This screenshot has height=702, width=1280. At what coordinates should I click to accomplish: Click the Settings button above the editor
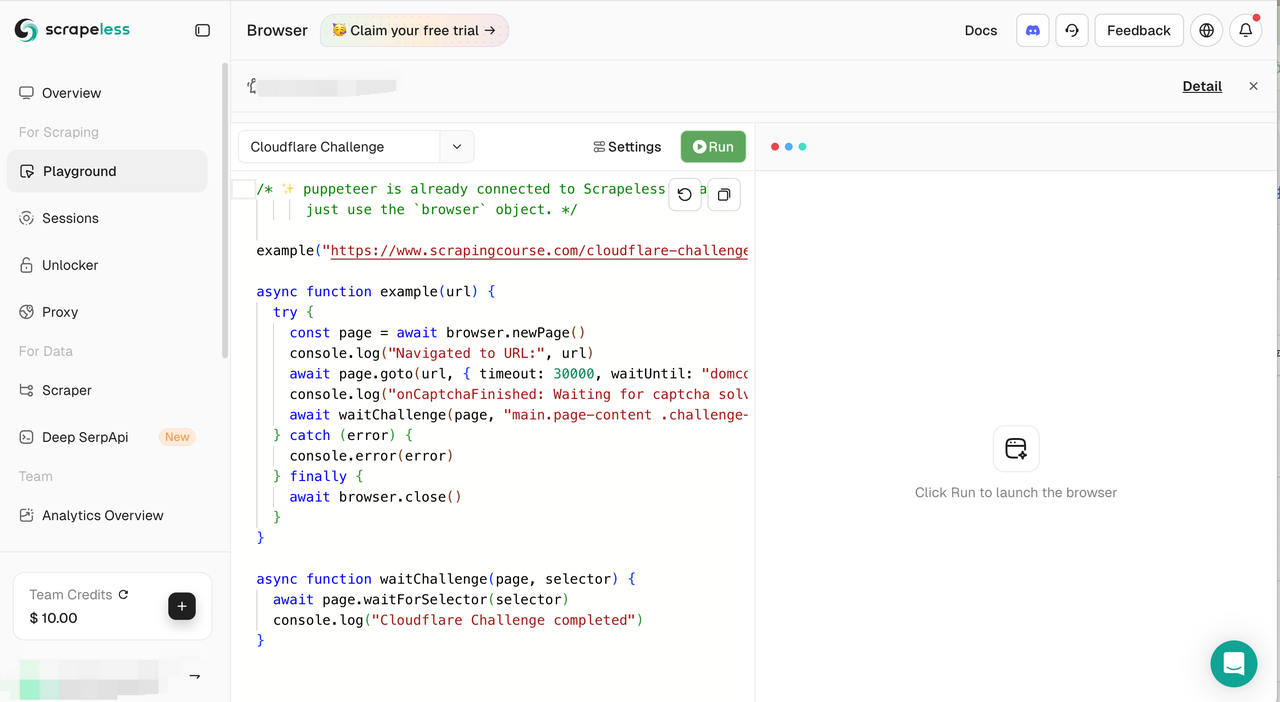627,147
